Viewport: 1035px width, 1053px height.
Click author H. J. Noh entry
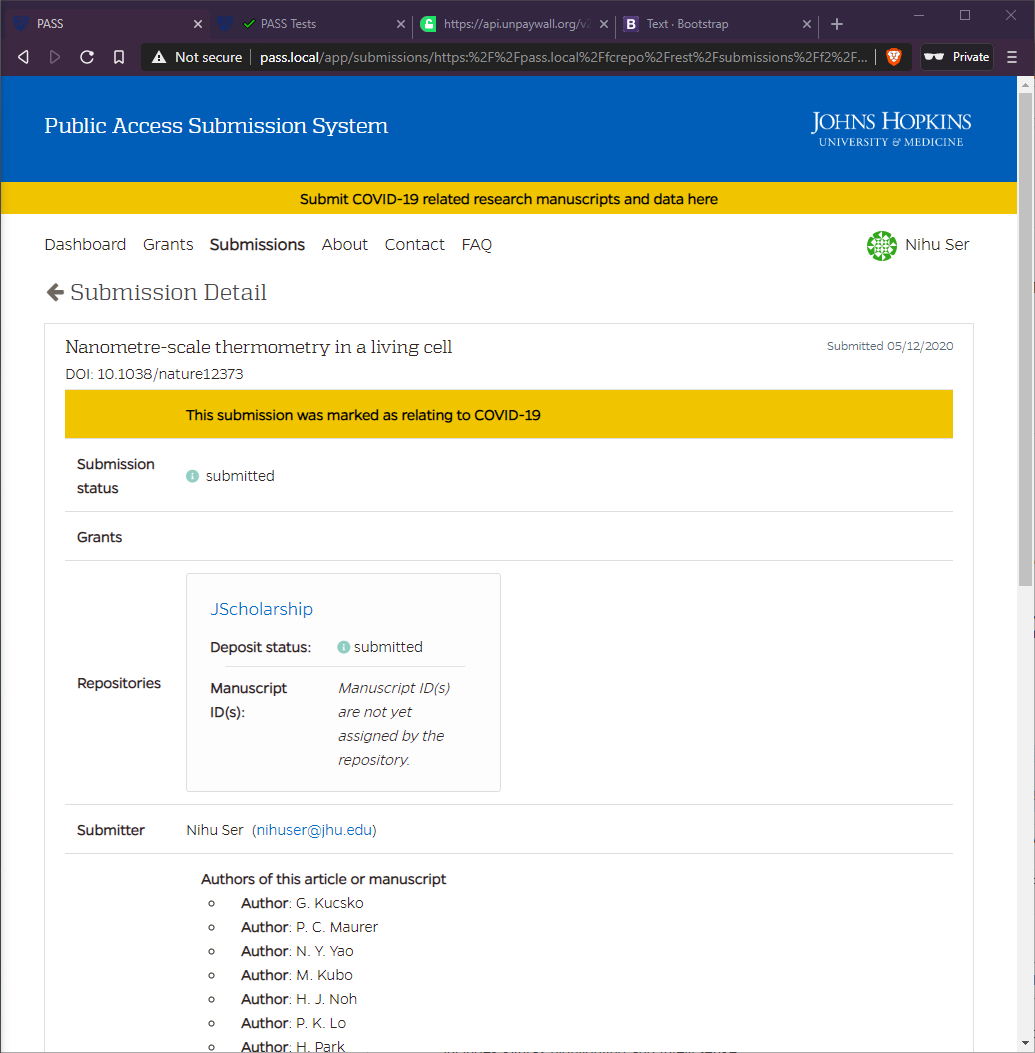[299, 999]
